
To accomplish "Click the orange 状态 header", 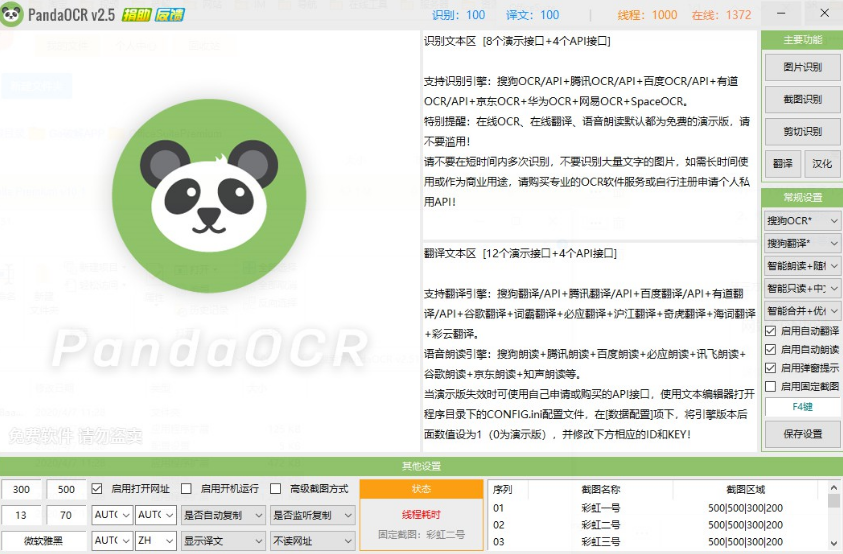I will (x=422, y=489).
